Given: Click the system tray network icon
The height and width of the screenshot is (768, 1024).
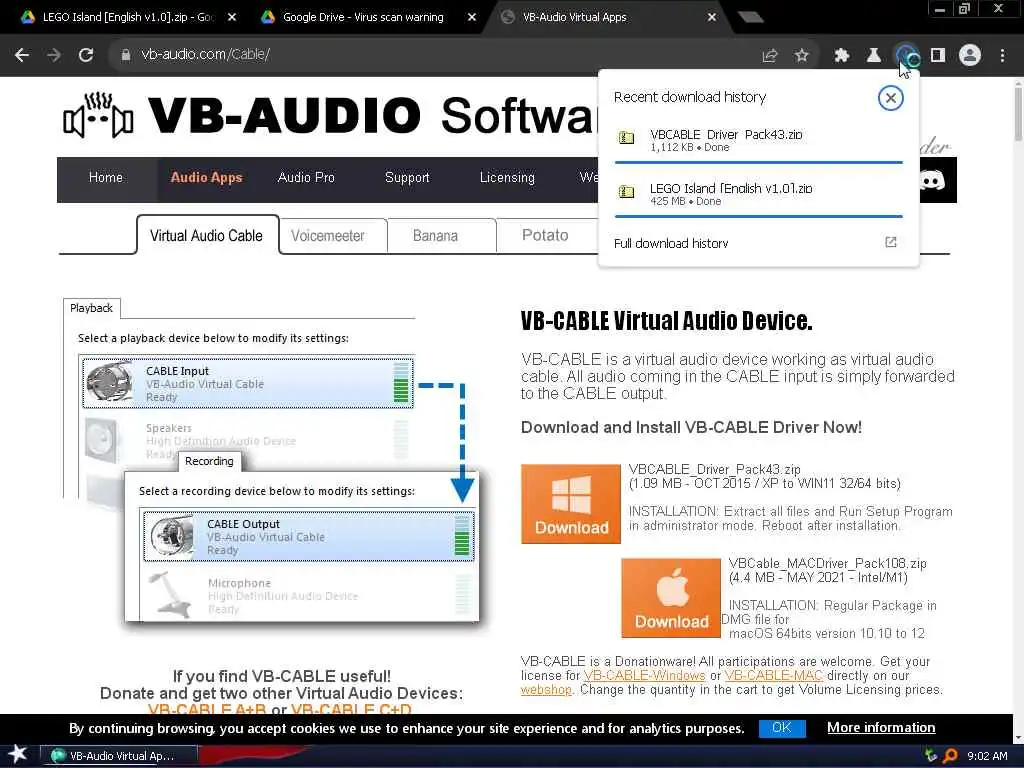Looking at the screenshot, I should click(931, 756).
